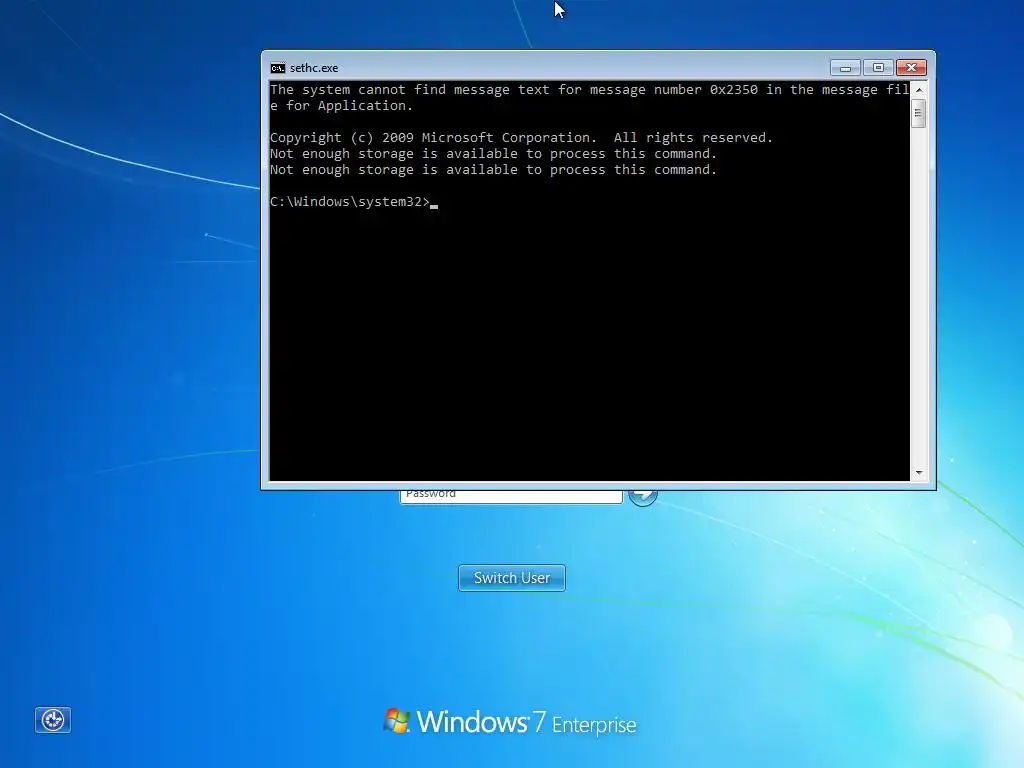The height and width of the screenshot is (768, 1024).
Task: Click the sethc.exe title bar text
Action: click(x=314, y=68)
